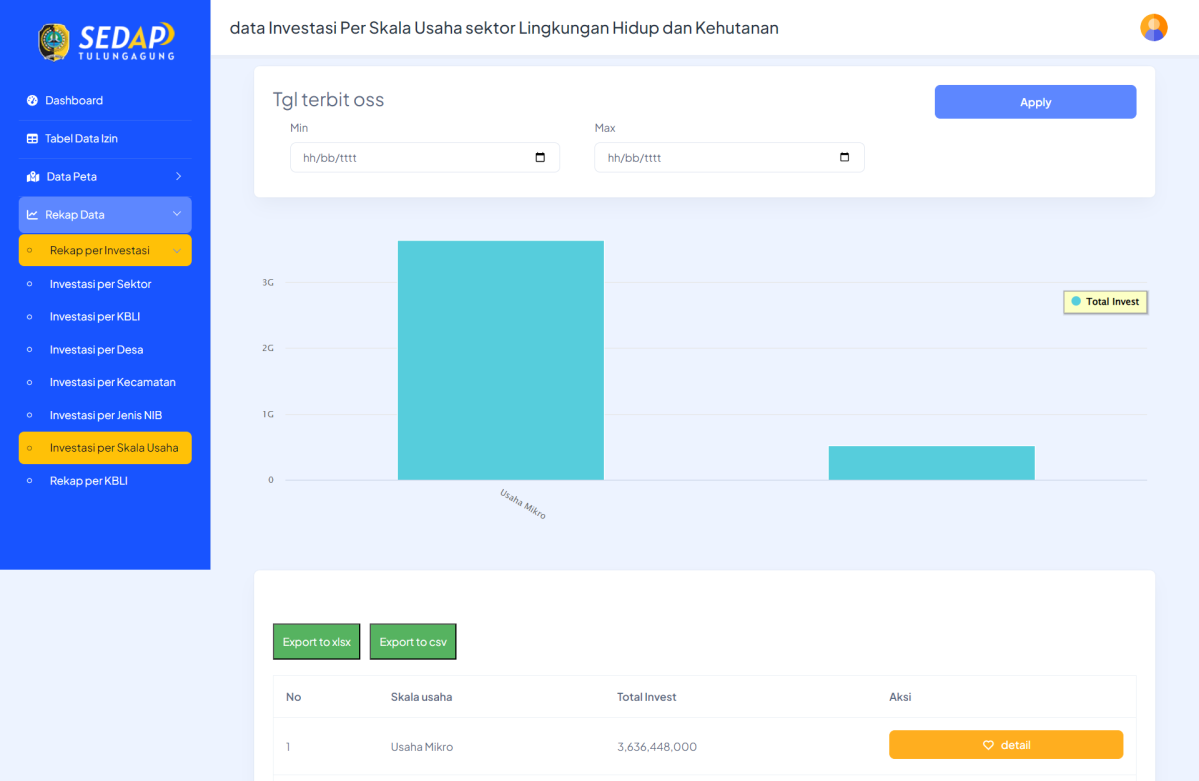Click the short second chart bar

[931, 463]
